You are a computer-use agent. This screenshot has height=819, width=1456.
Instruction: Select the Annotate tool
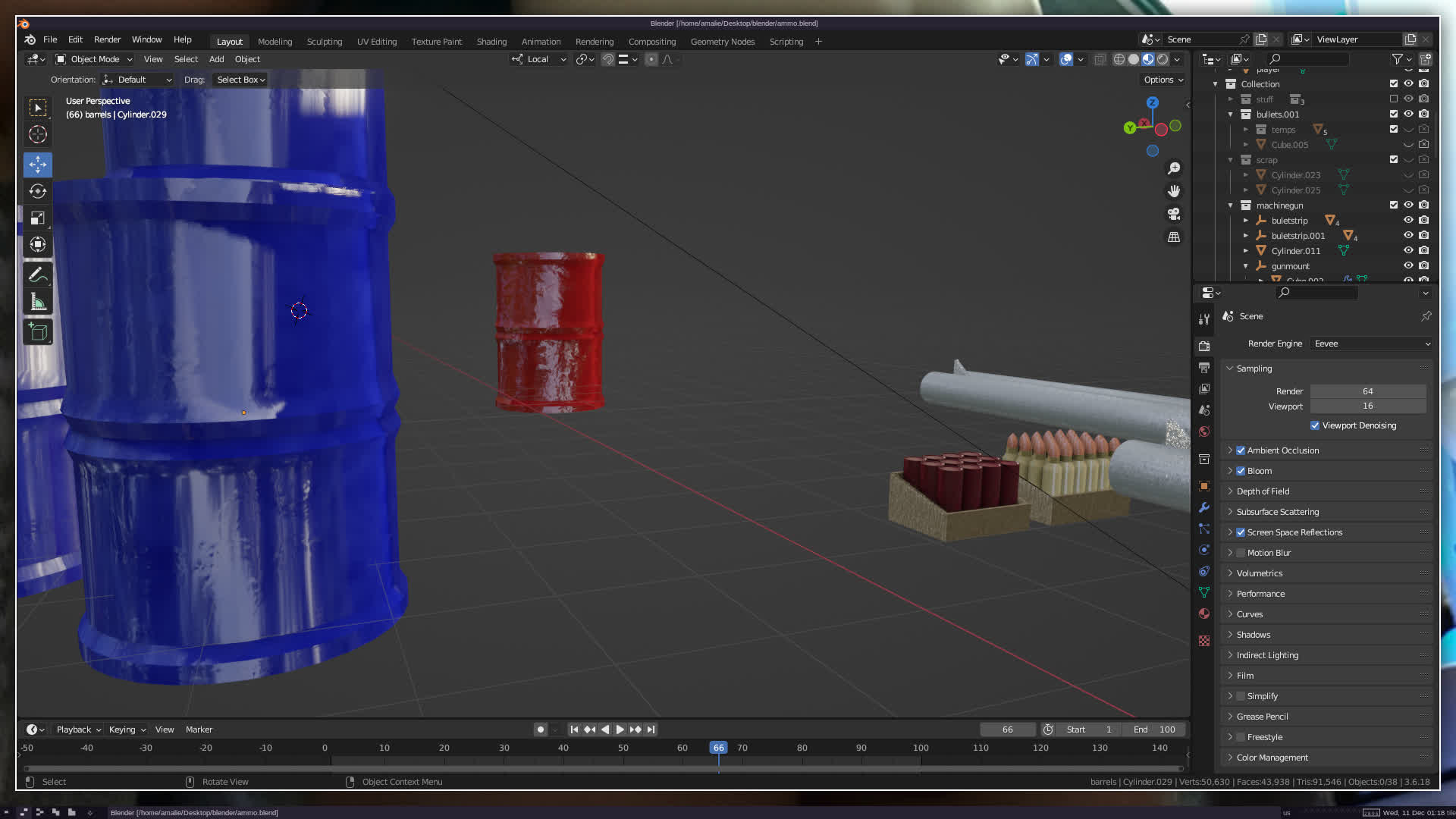click(x=37, y=275)
